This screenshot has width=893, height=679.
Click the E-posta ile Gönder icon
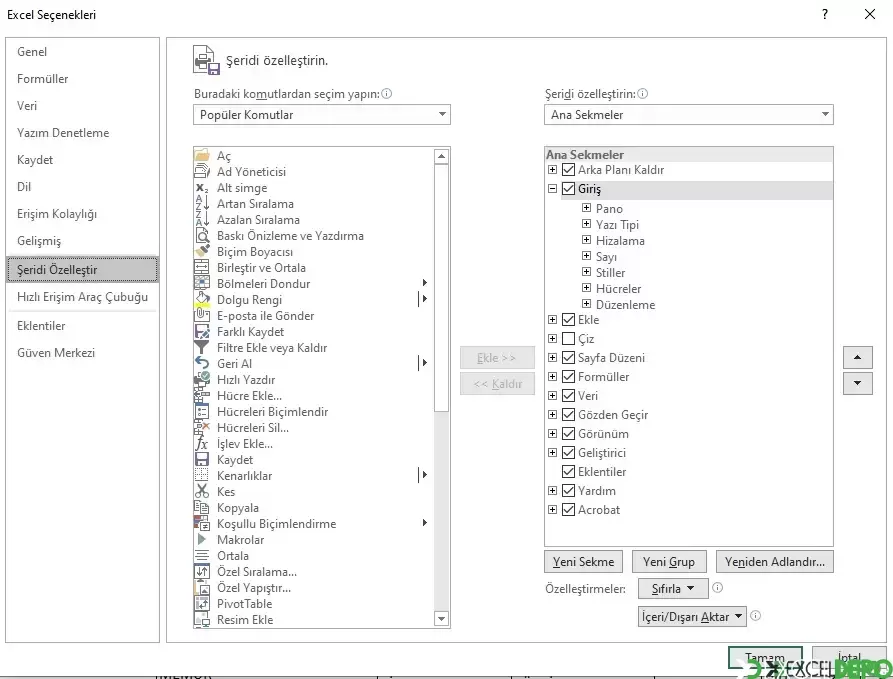tap(202, 315)
